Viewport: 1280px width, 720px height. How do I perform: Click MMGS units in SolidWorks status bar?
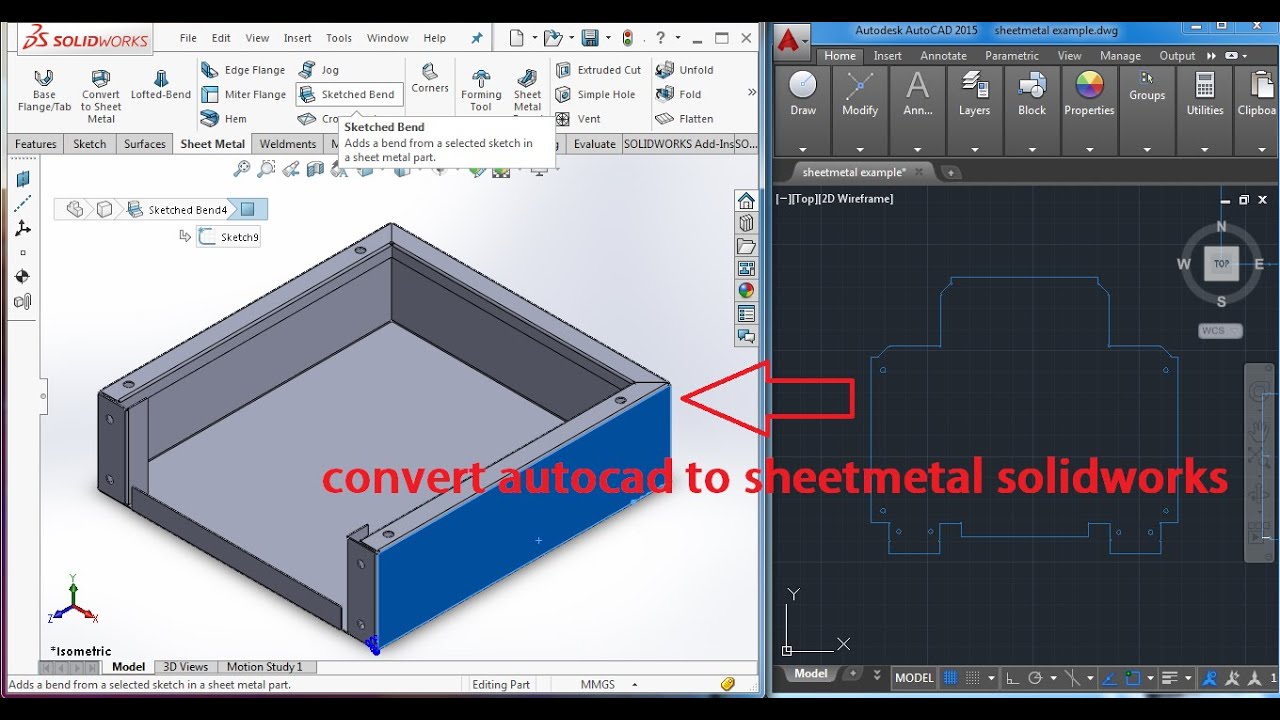pos(598,685)
